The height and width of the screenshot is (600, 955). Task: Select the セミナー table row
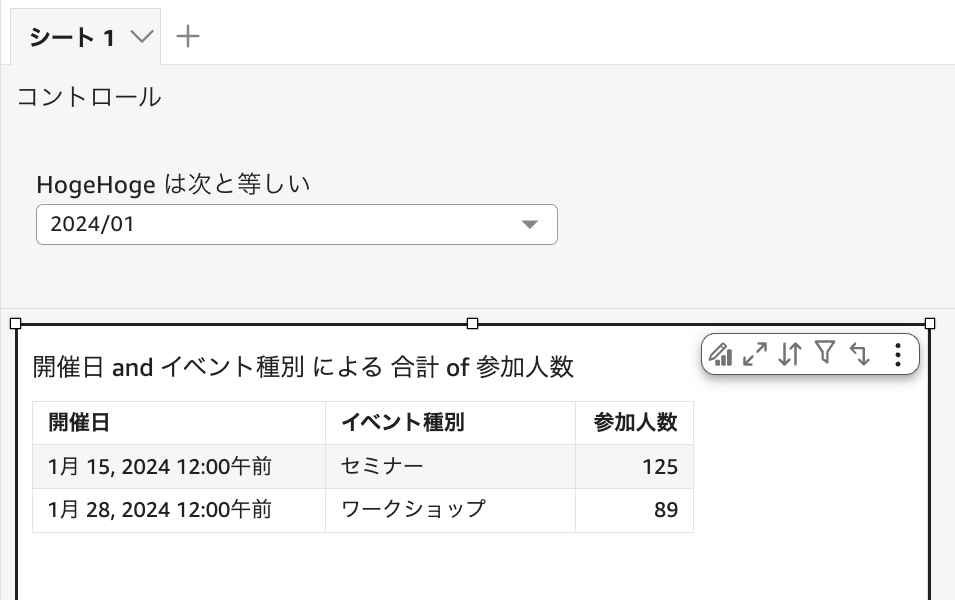(x=300, y=463)
